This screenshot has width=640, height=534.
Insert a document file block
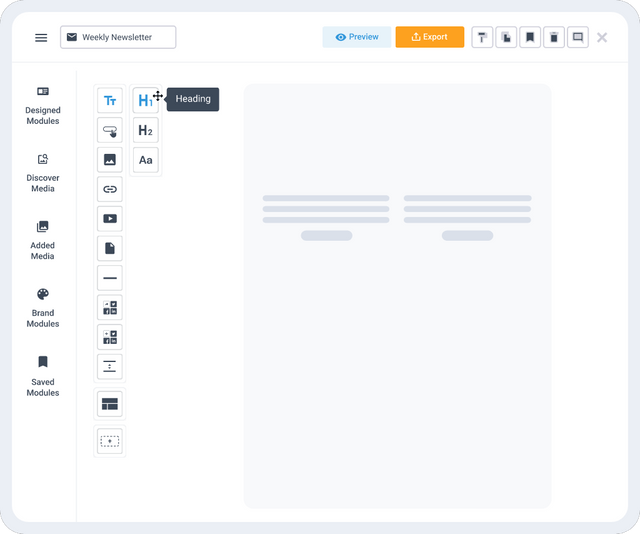(110, 248)
